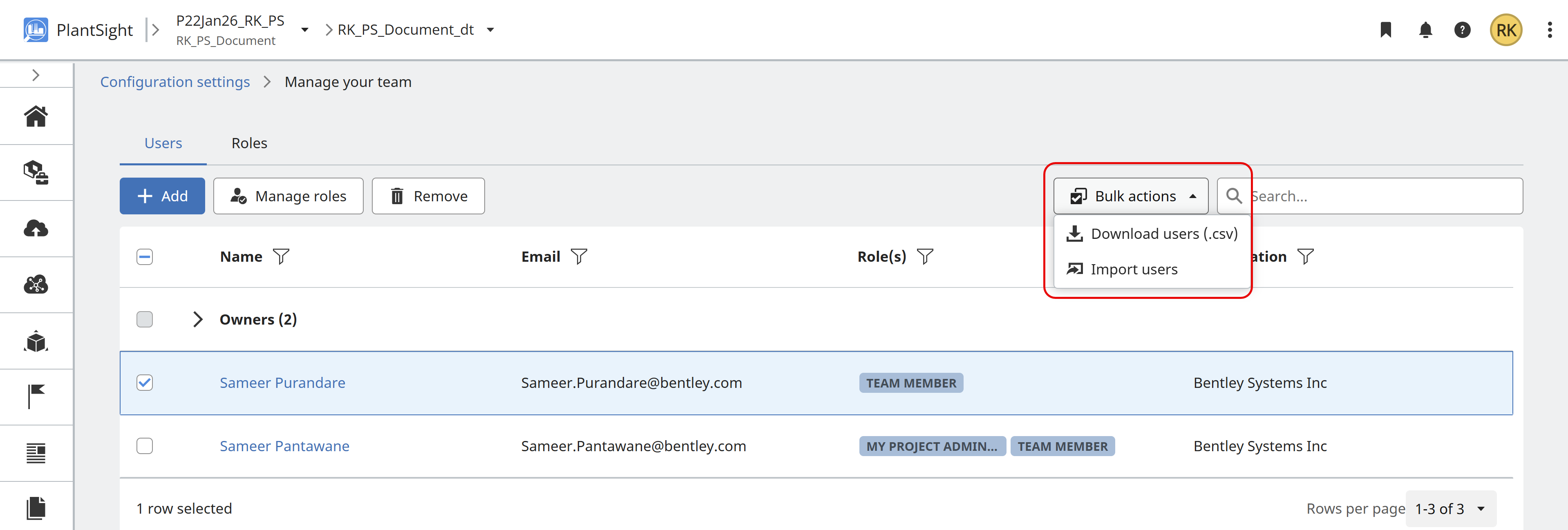This screenshot has width=1568, height=530.
Task: Expand the Owners (2) group
Action: point(197,319)
